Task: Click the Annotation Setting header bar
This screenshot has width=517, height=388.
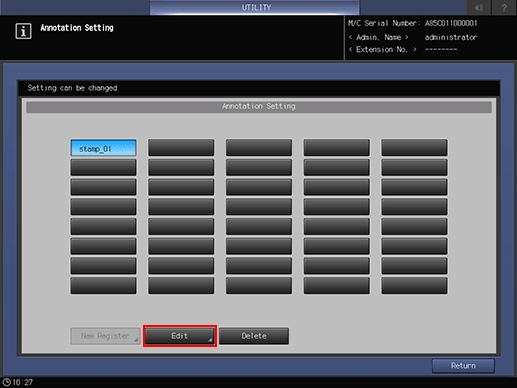Action: [x=259, y=107]
